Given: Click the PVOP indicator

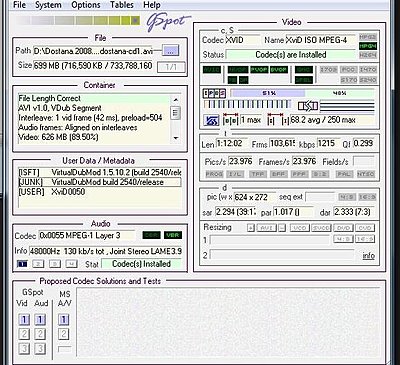Looking at the screenshot, I should point(259,70).
